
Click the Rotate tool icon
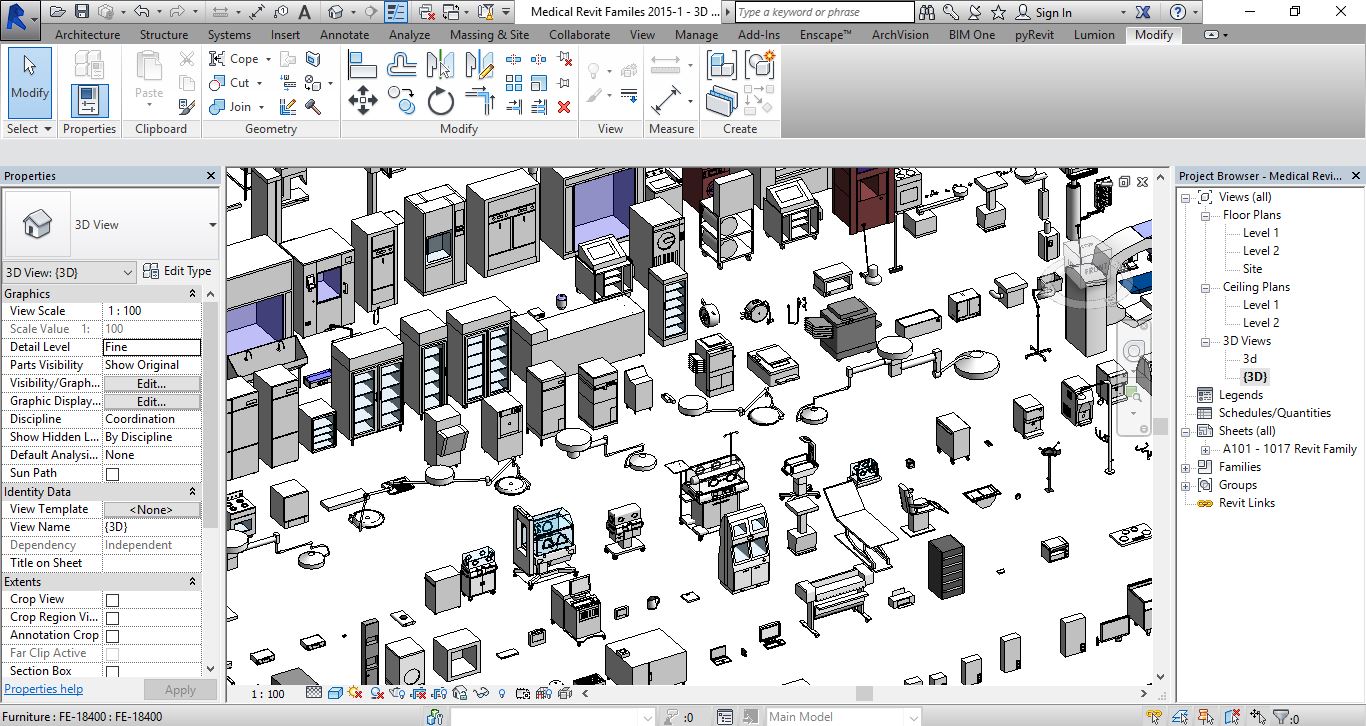[441, 101]
